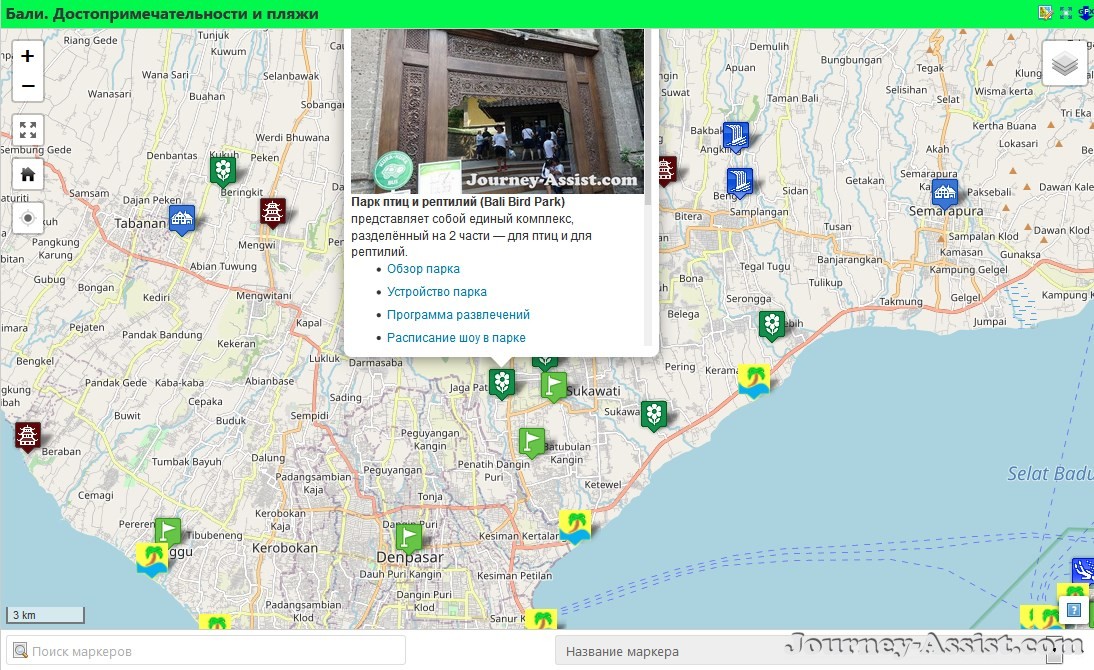Select the beach marker near Sanur
The image size is (1094, 670).
542,620
